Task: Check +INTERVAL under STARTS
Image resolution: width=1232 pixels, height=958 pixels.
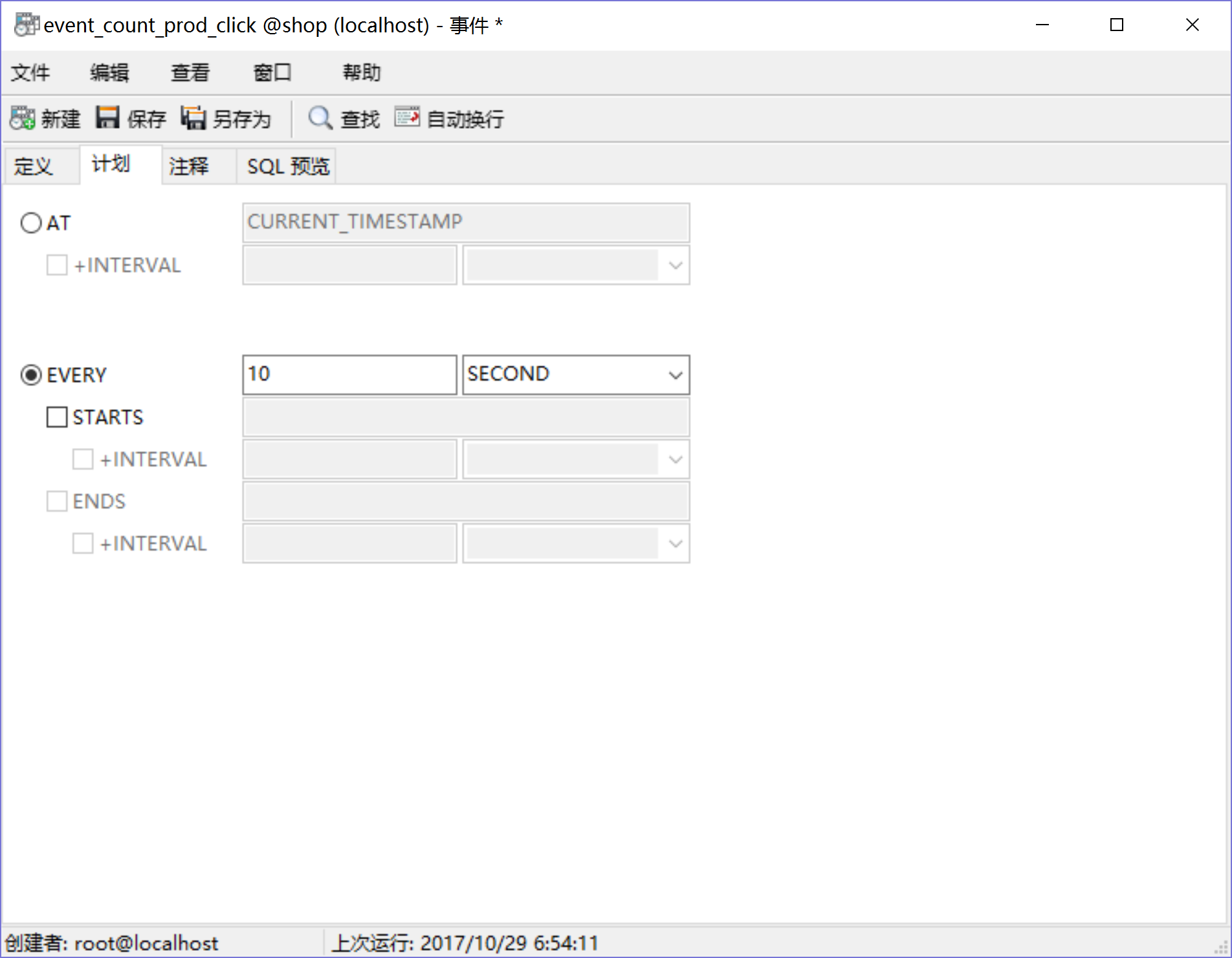Action: coord(83,460)
